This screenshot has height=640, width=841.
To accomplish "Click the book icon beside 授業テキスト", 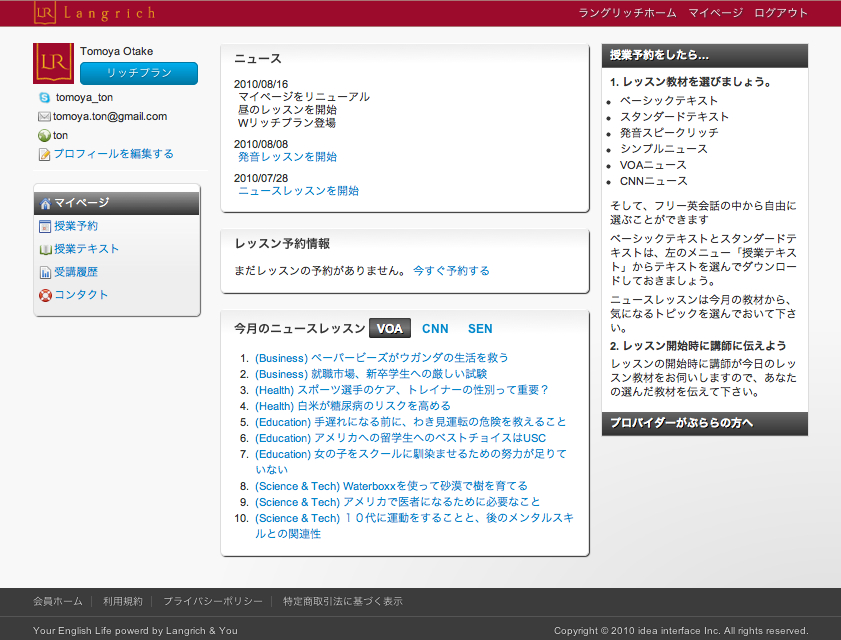I will click(x=45, y=249).
